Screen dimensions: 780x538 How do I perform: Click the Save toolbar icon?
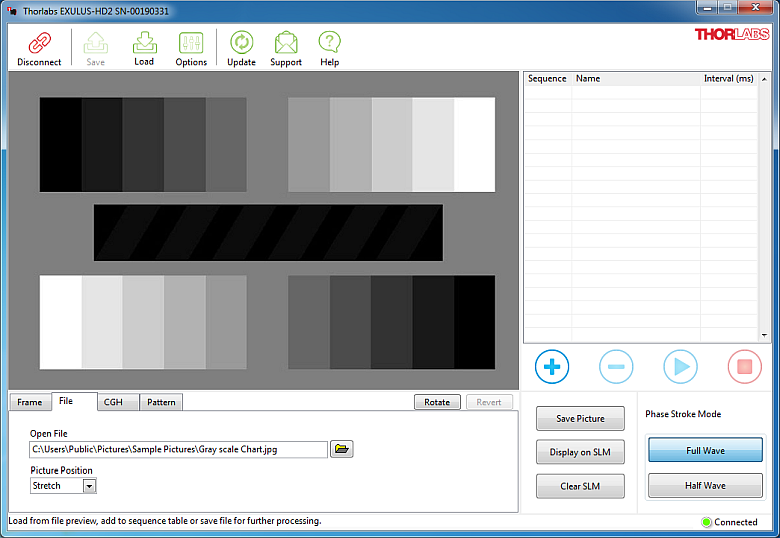(96, 43)
